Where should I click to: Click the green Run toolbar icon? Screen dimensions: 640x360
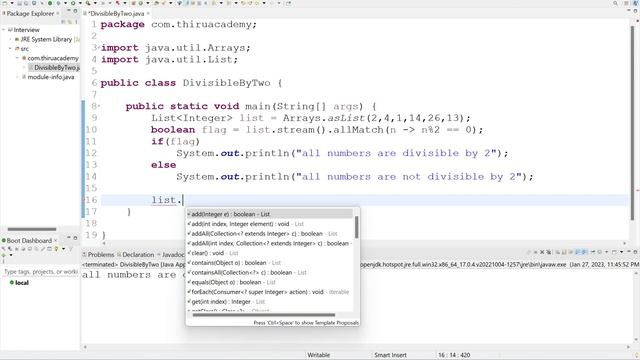73,3
